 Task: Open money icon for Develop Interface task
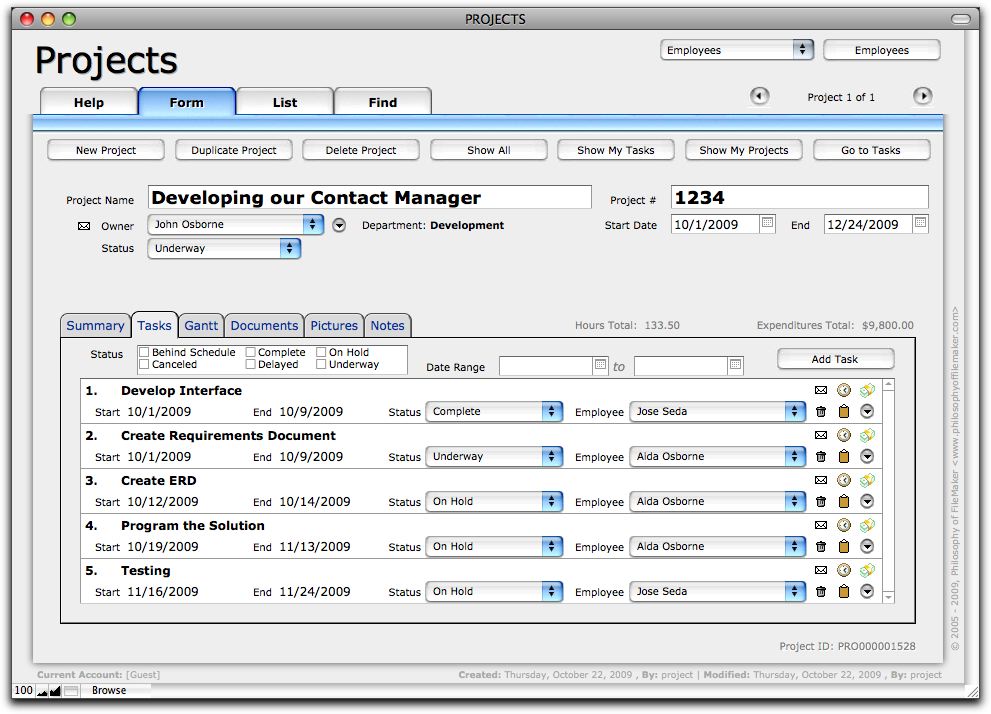[867, 390]
